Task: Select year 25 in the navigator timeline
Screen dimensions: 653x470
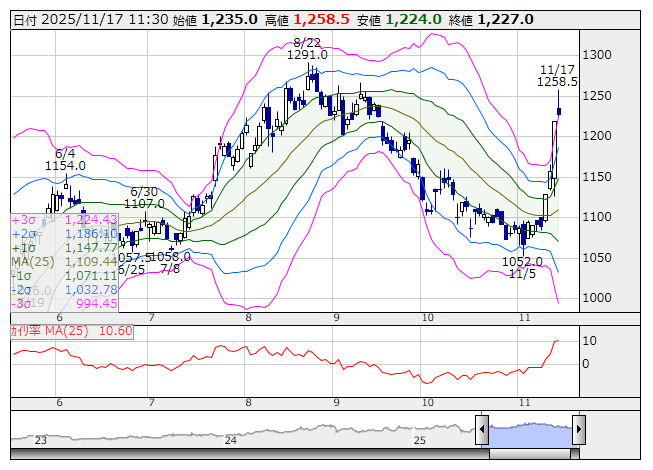Action: click(x=420, y=440)
